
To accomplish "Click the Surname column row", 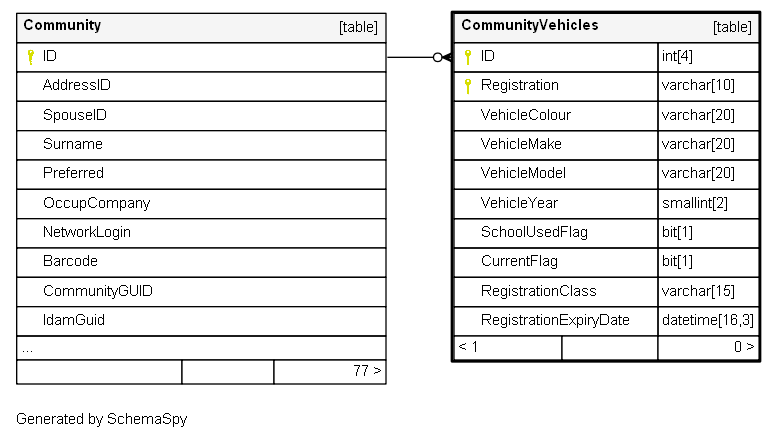I will (201, 145).
